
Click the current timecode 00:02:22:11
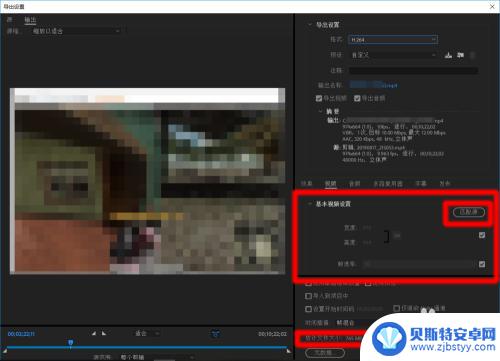click(21, 334)
